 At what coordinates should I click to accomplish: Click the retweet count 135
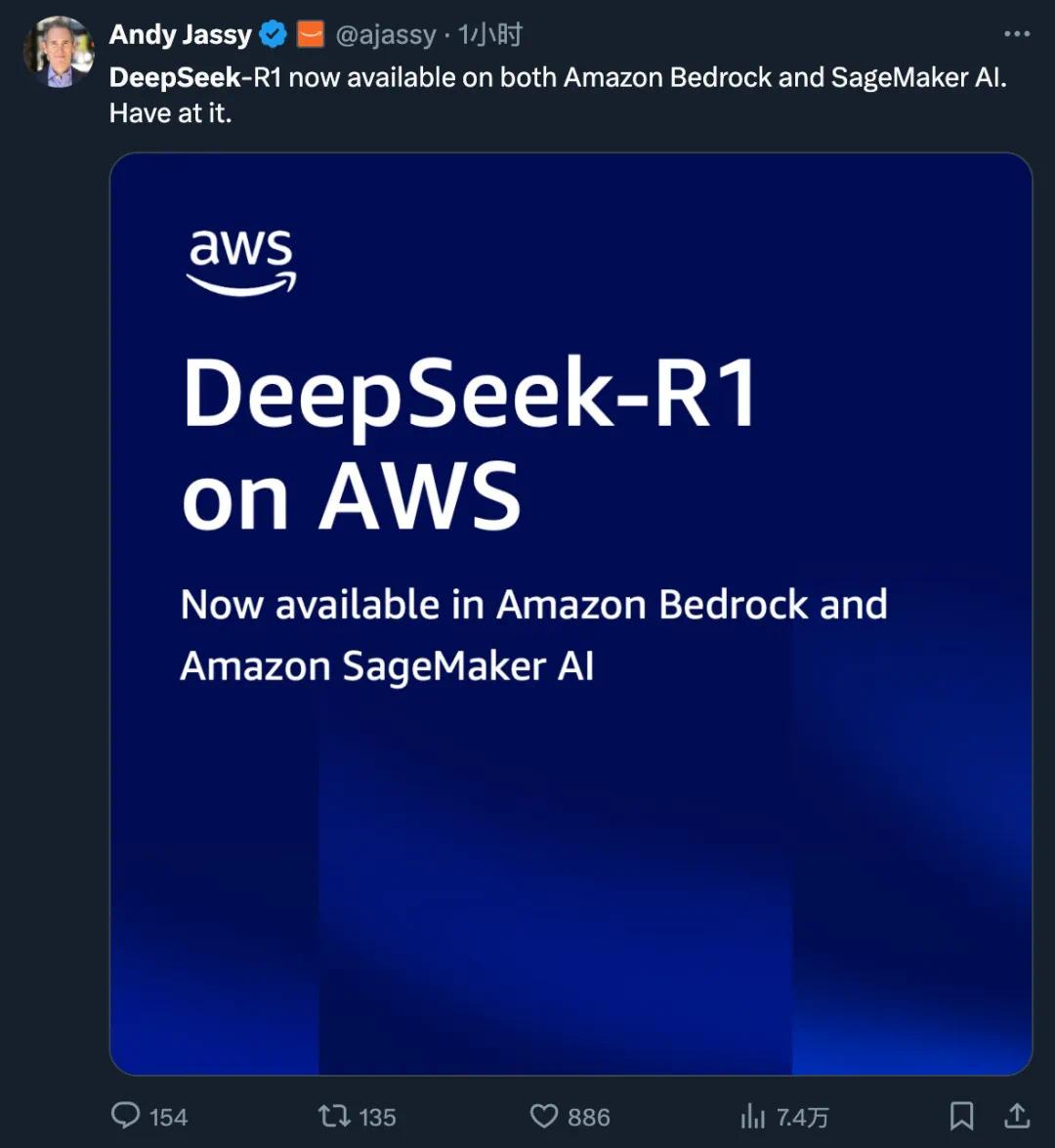click(377, 1115)
